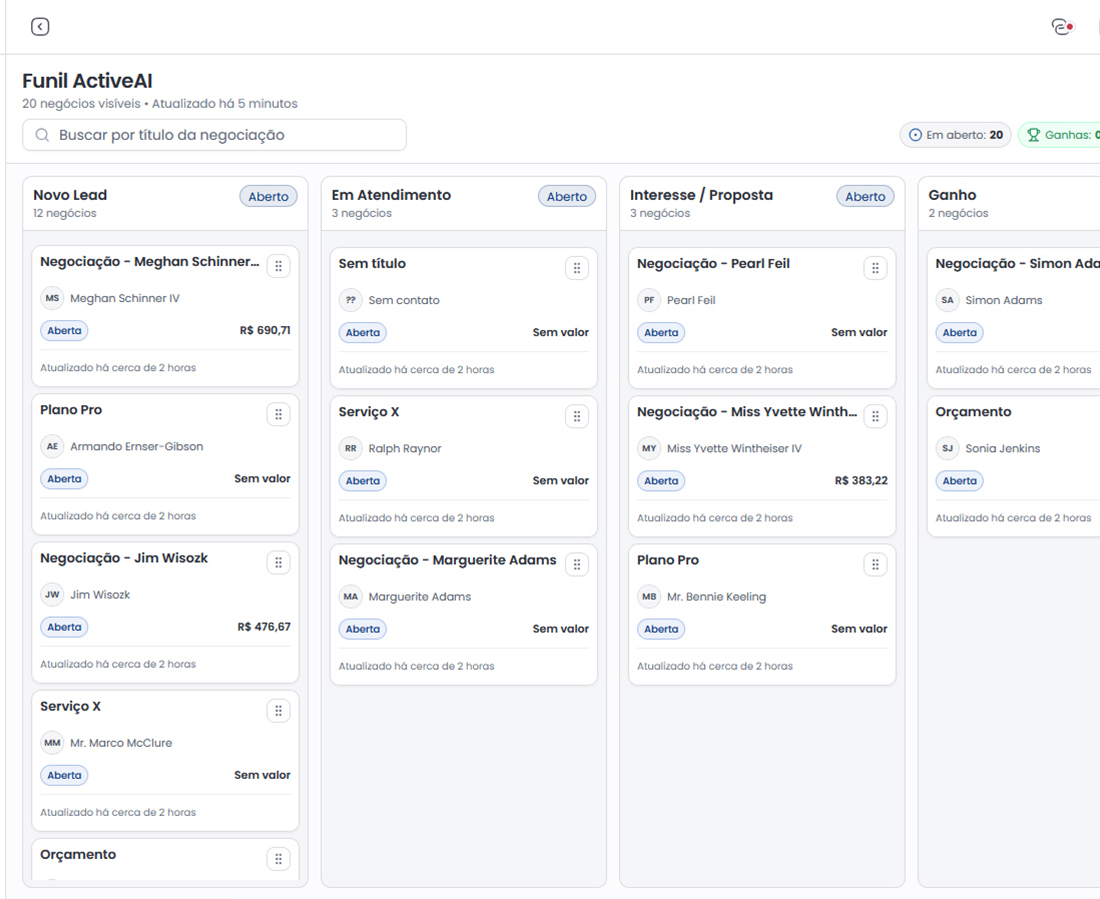Screen dimensions: 1100x899
Task: Click drag handle on Negociação - Pearl Feil card
Action: (x=875, y=268)
